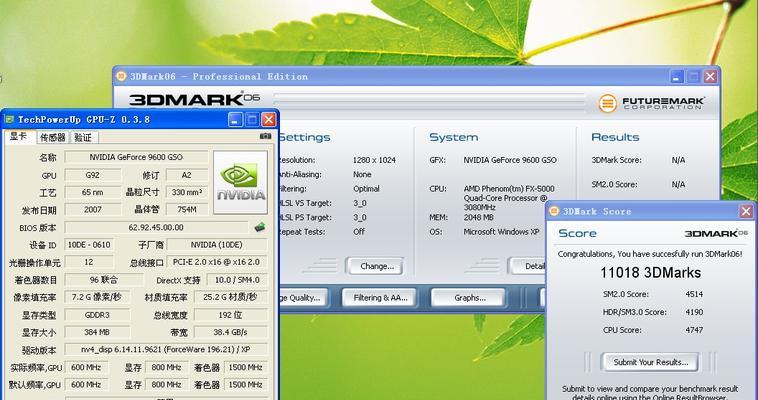758x400 pixels.
Task: Click the GDDR3 memory type value
Action: pyautogui.click(x=97, y=315)
